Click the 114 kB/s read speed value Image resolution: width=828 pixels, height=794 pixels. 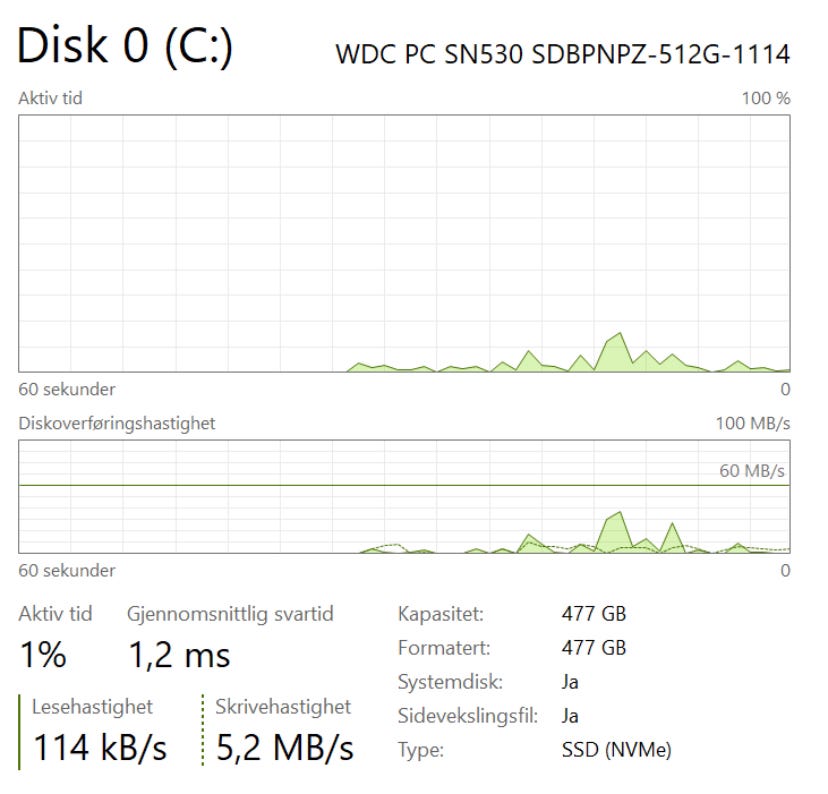point(100,747)
